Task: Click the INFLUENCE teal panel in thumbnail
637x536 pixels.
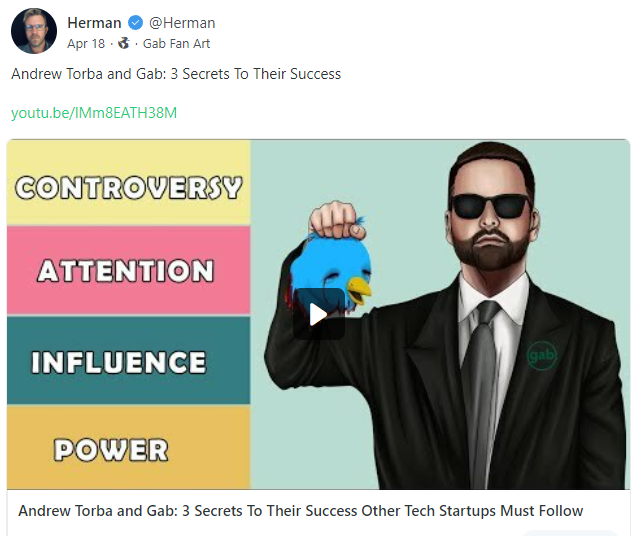Action: pos(128,360)
